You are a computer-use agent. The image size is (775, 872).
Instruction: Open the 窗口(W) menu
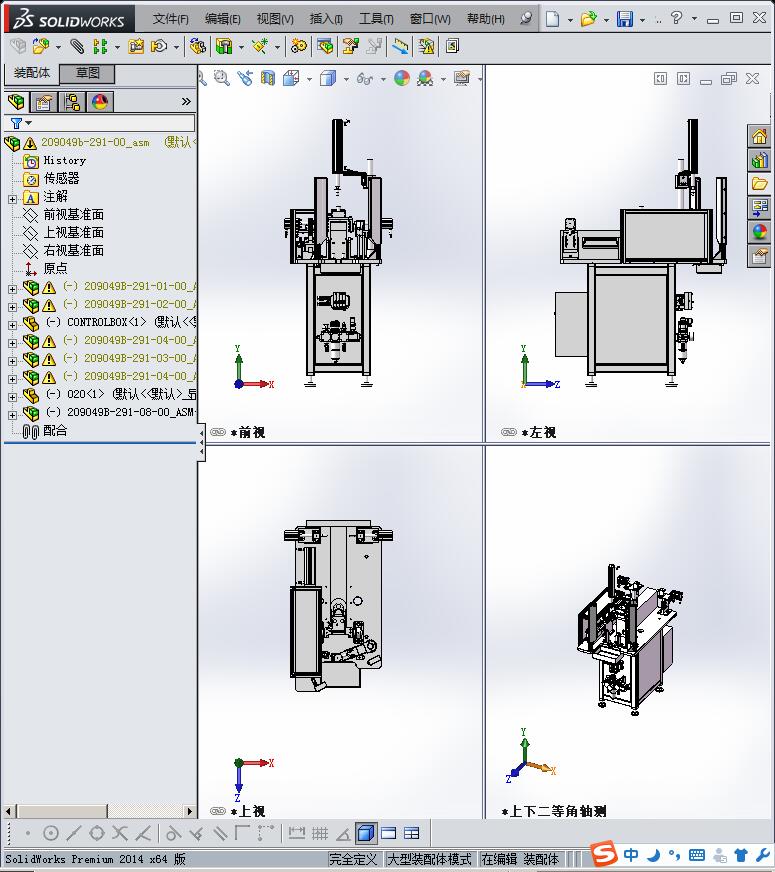coord(430,19)
